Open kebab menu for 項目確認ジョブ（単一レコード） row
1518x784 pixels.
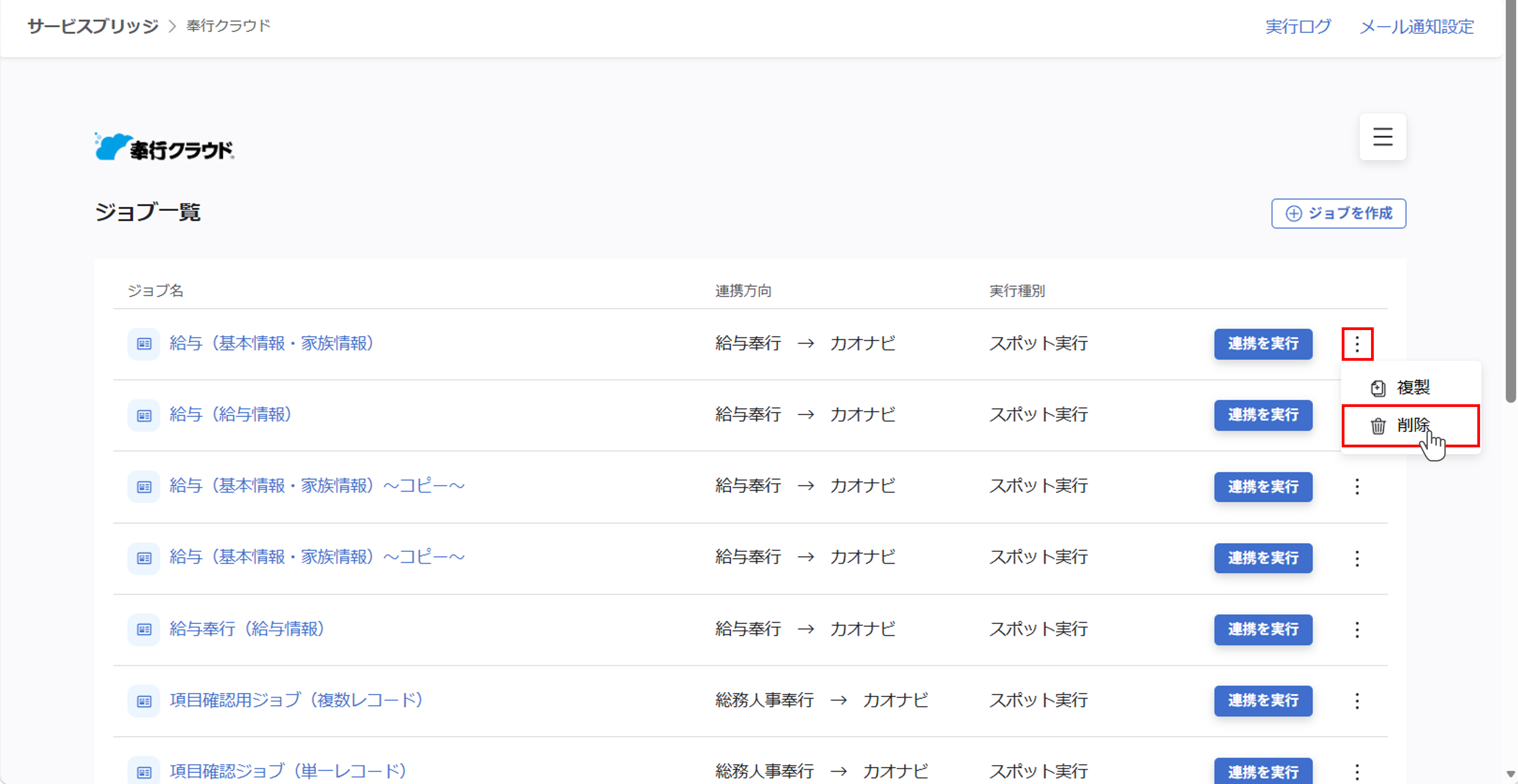click(1357, 772)
